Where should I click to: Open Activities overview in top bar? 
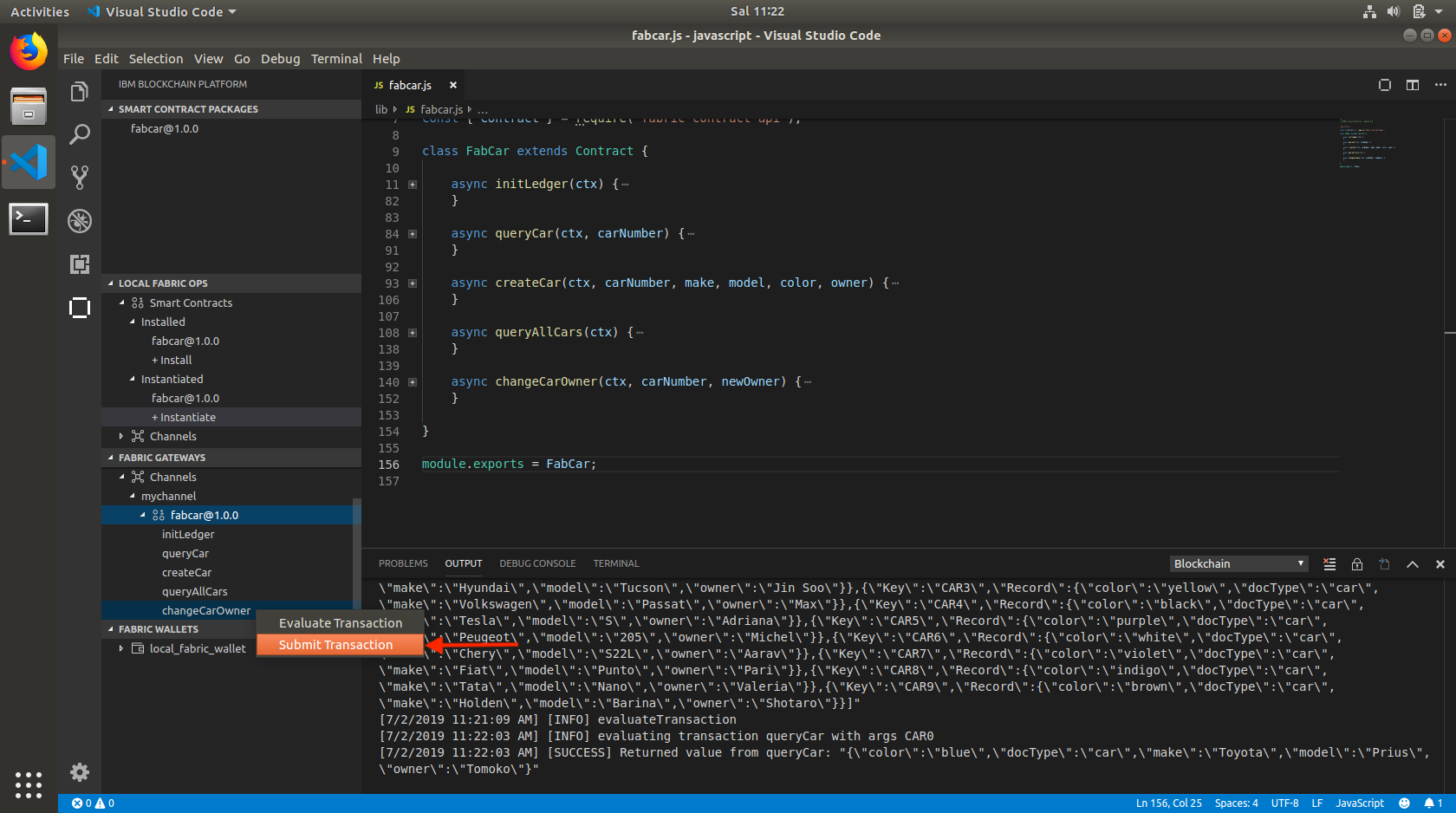coord(40,11)
